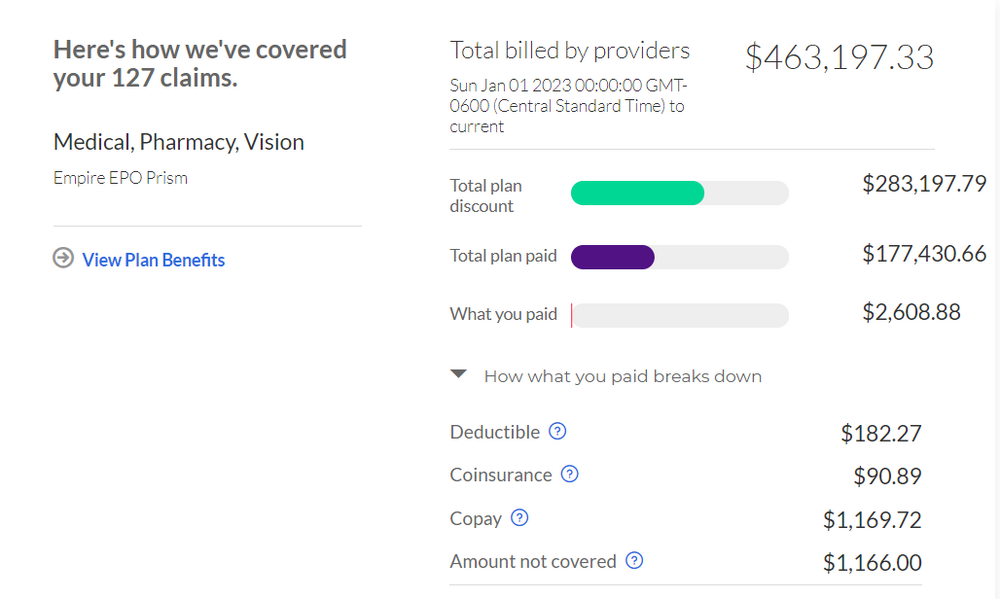Select the $463,197.33 total billed amount
Image resolution: width=1000 pixels, height=599 pixels.
pos(839,57)
